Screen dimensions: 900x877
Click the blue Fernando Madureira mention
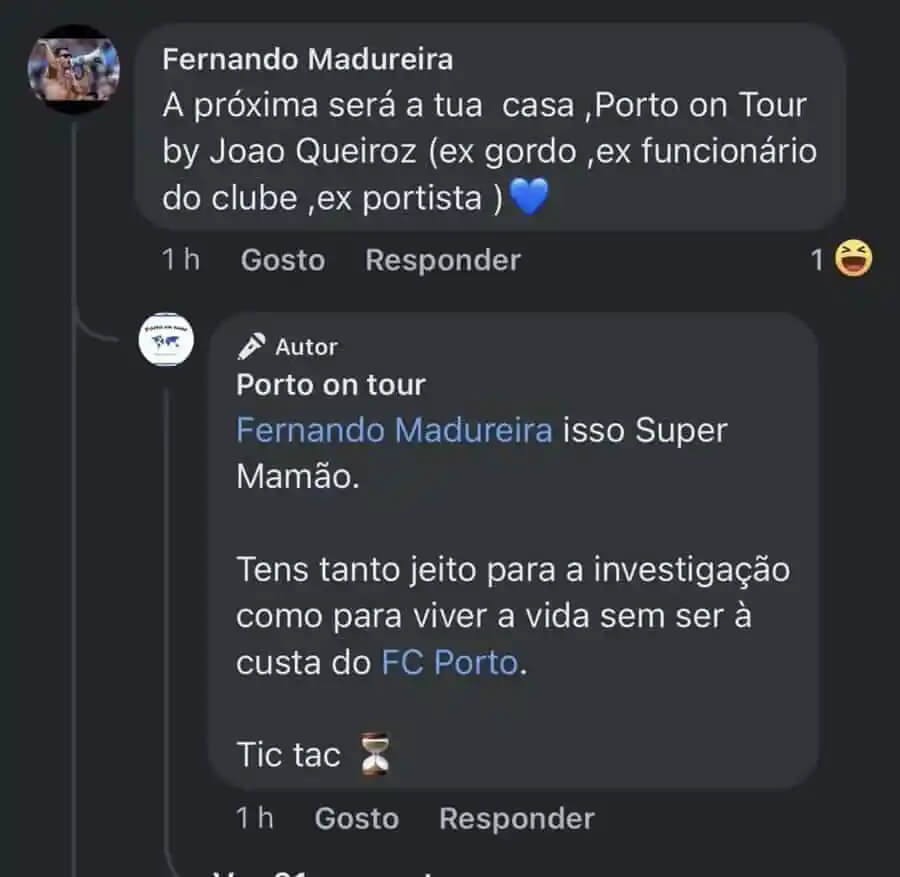[394, 430]
